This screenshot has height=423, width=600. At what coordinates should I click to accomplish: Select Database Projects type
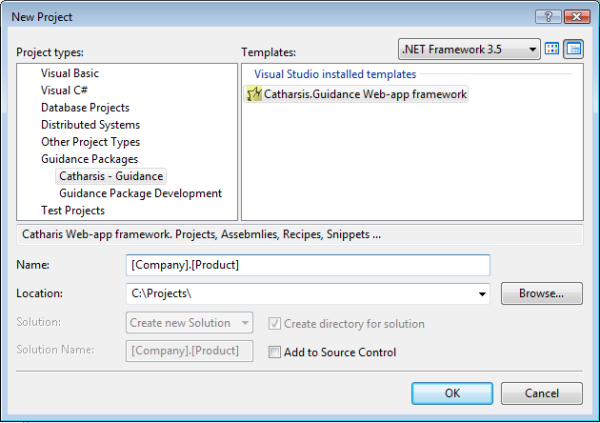click(x=85, y=108)
